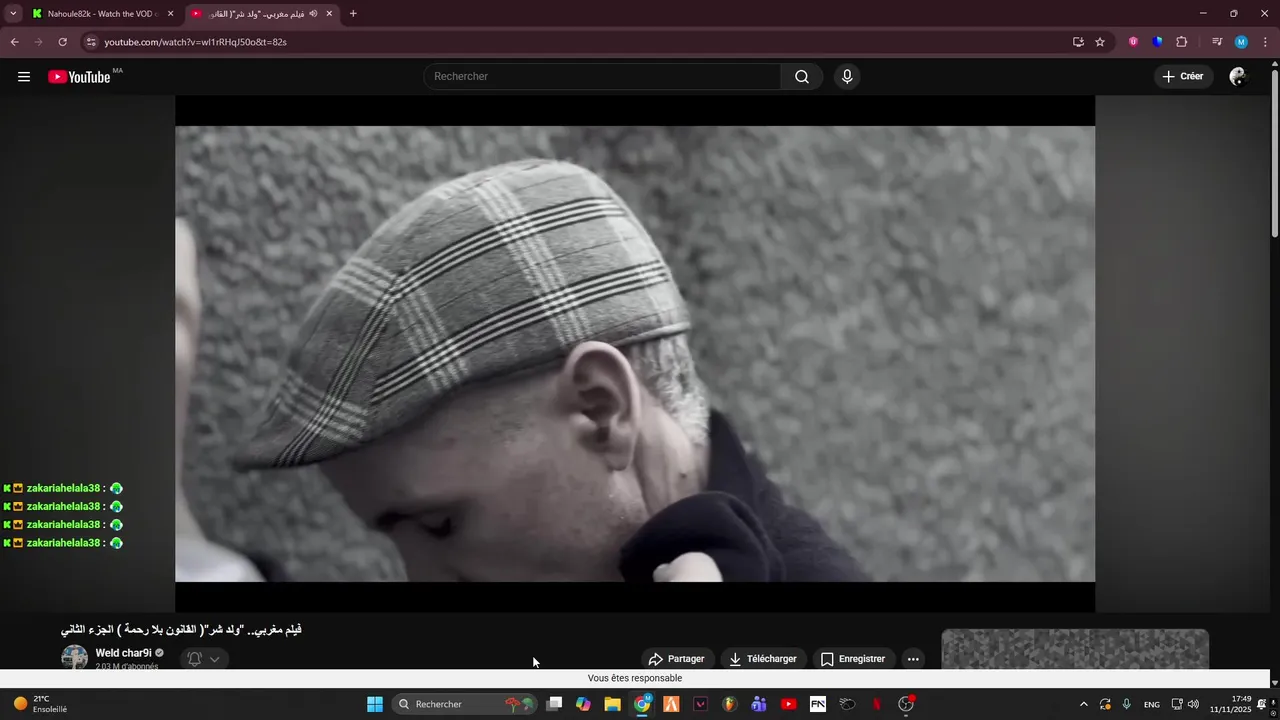
Task: Select the YouTube film tab
Action: 262,14
